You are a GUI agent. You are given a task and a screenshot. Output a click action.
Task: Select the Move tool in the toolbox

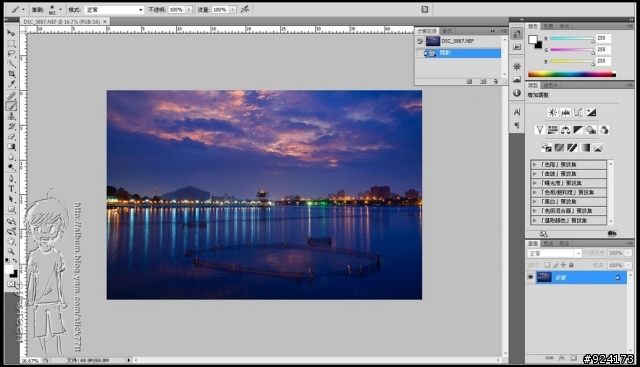(x=11, y=33)
